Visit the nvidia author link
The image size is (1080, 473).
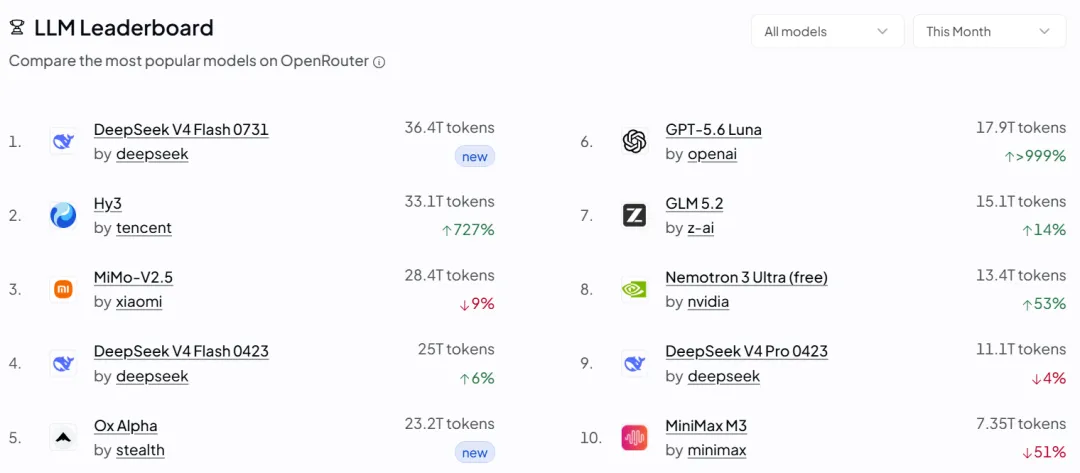point(708,302)
